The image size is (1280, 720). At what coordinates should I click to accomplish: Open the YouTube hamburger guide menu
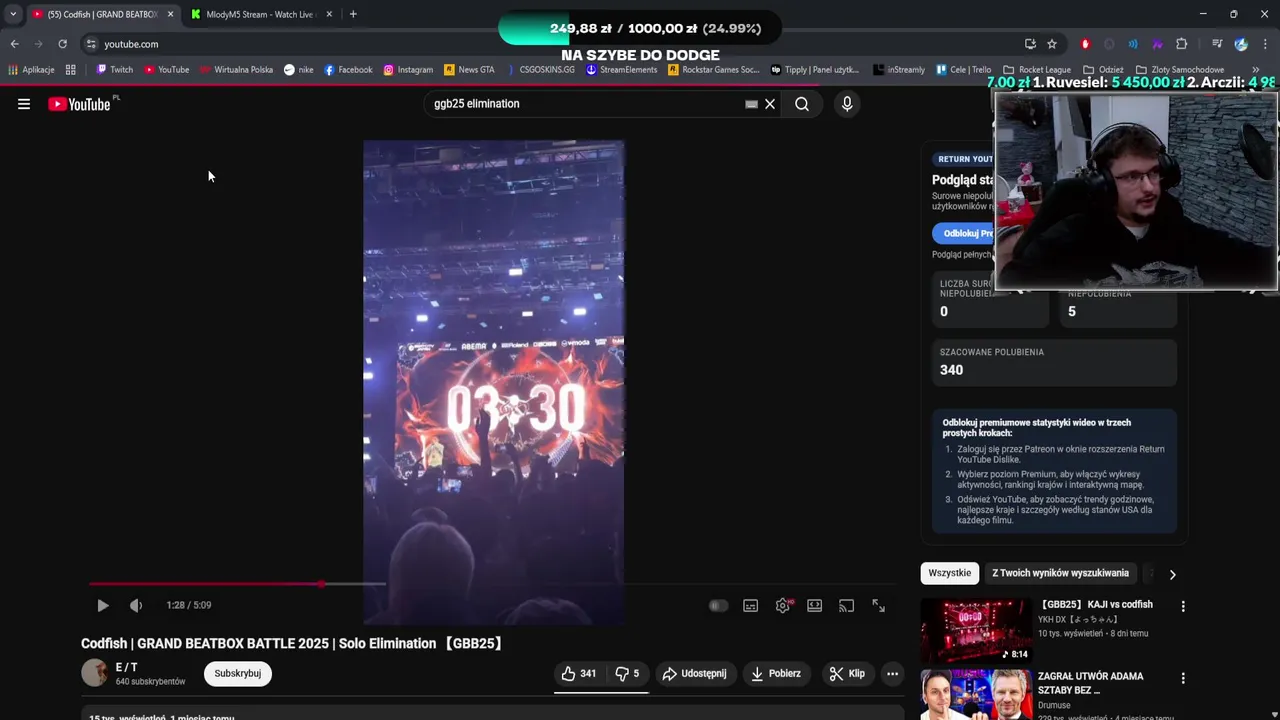pos(24,104)
